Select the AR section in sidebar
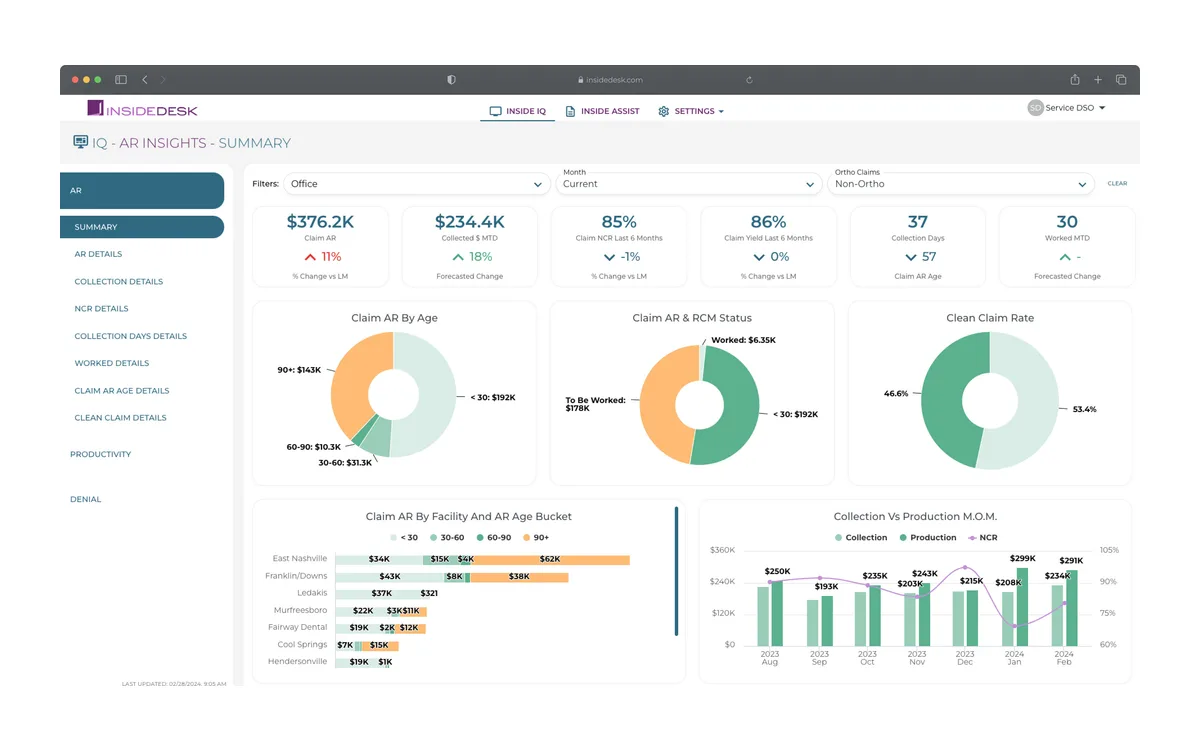Viewport: 1200px width, 750px height. pos(142,190)
